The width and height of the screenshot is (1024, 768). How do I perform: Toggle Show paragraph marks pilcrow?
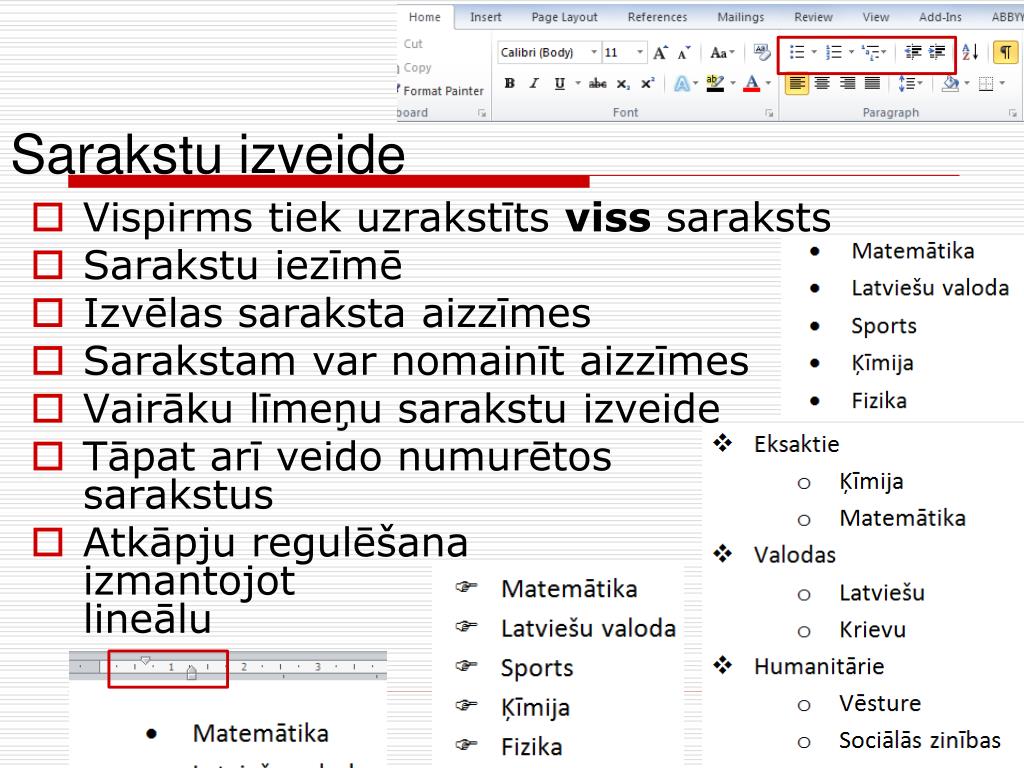(x=1006, y=52)
